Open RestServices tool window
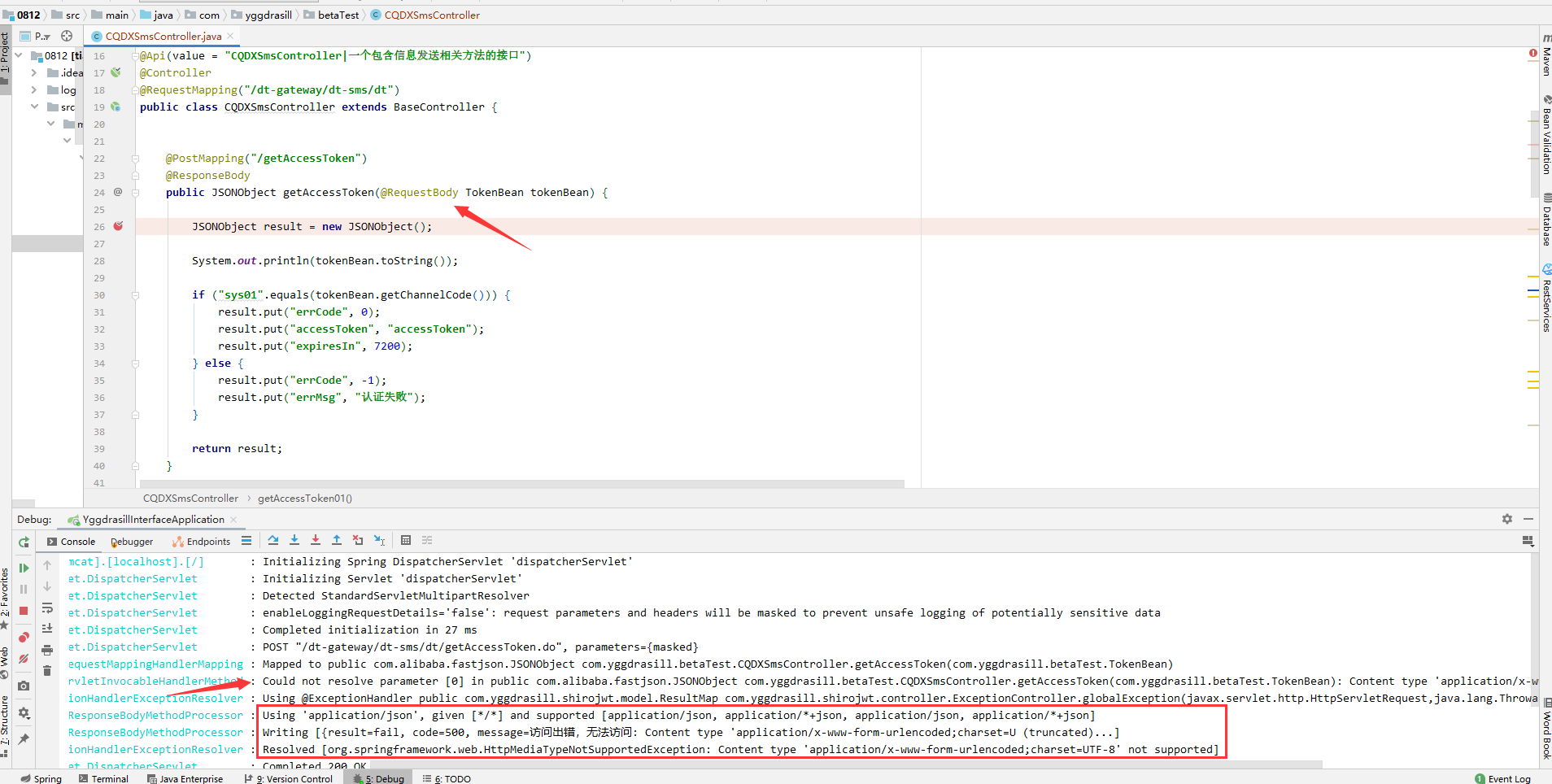 [x=1546, y=298]
